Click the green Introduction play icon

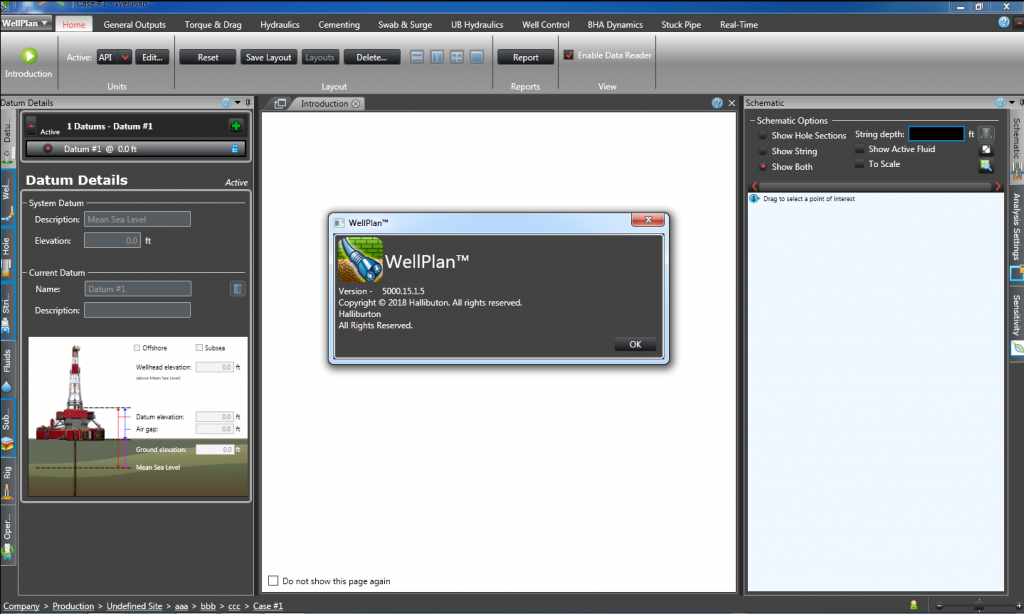[29, 56]
